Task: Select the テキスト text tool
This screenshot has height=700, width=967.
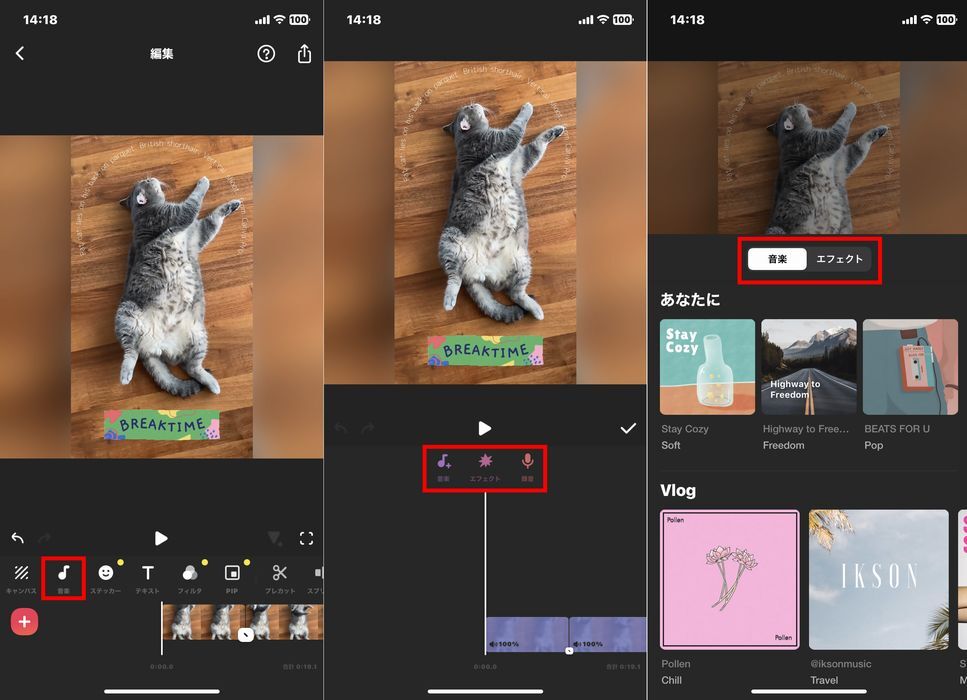Action: pos(148,577)
